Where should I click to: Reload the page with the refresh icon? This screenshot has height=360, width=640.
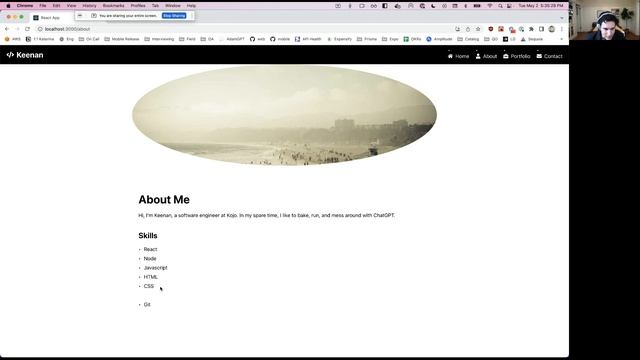coord(27,29)
